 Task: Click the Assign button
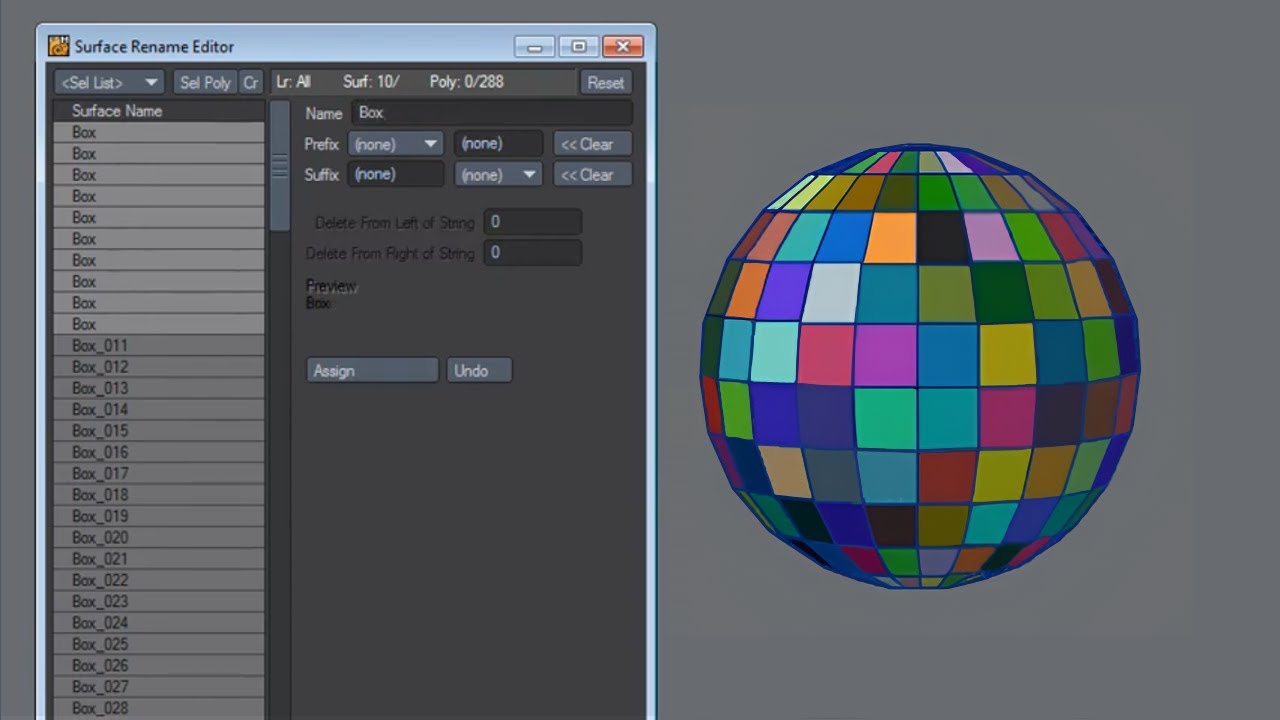point(372,371)
